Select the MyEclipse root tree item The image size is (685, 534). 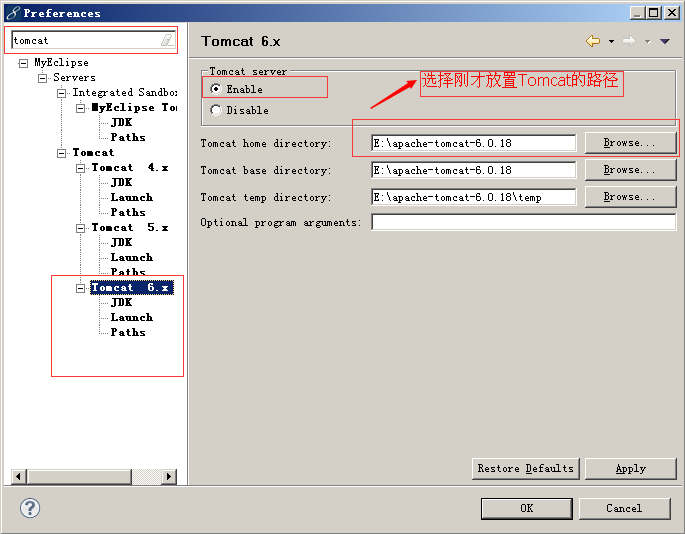pos(61,63)
